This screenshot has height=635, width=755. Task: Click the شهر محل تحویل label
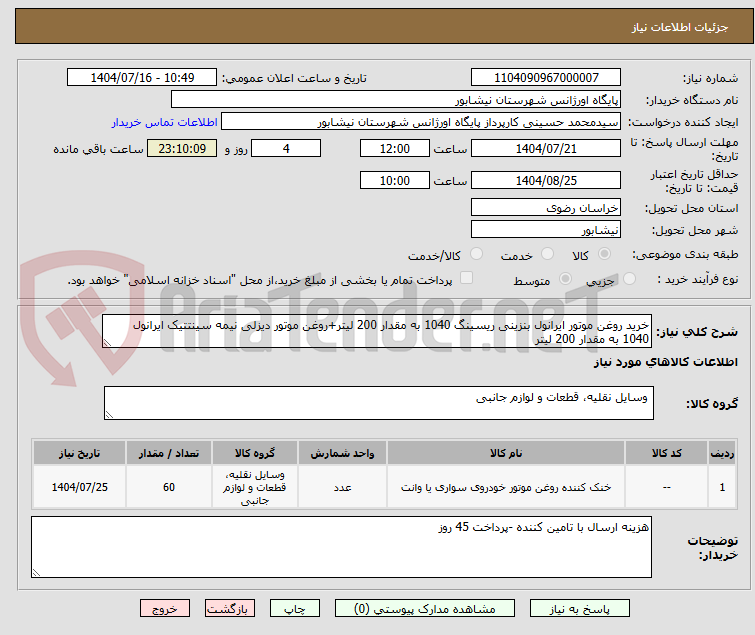[x=695, y=231]
